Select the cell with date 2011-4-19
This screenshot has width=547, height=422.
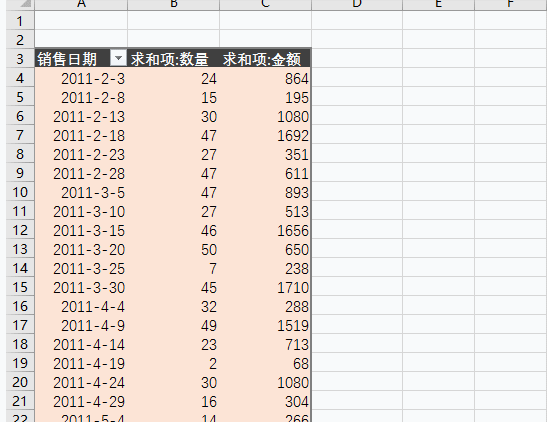pyautogui.click(x=81, y=363)
